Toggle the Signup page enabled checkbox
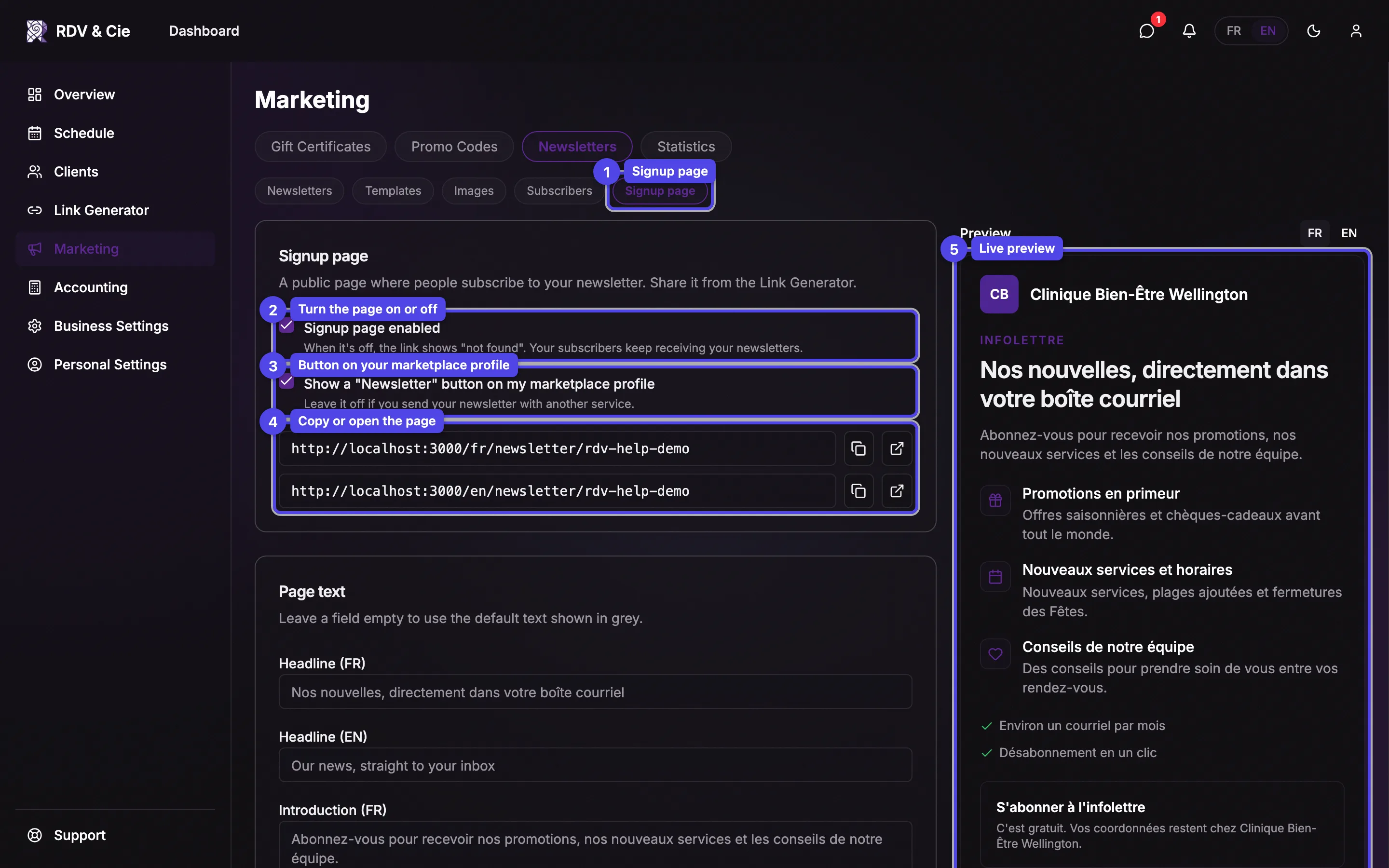This screenshot has width=1389, height=868. coord(286,326)
